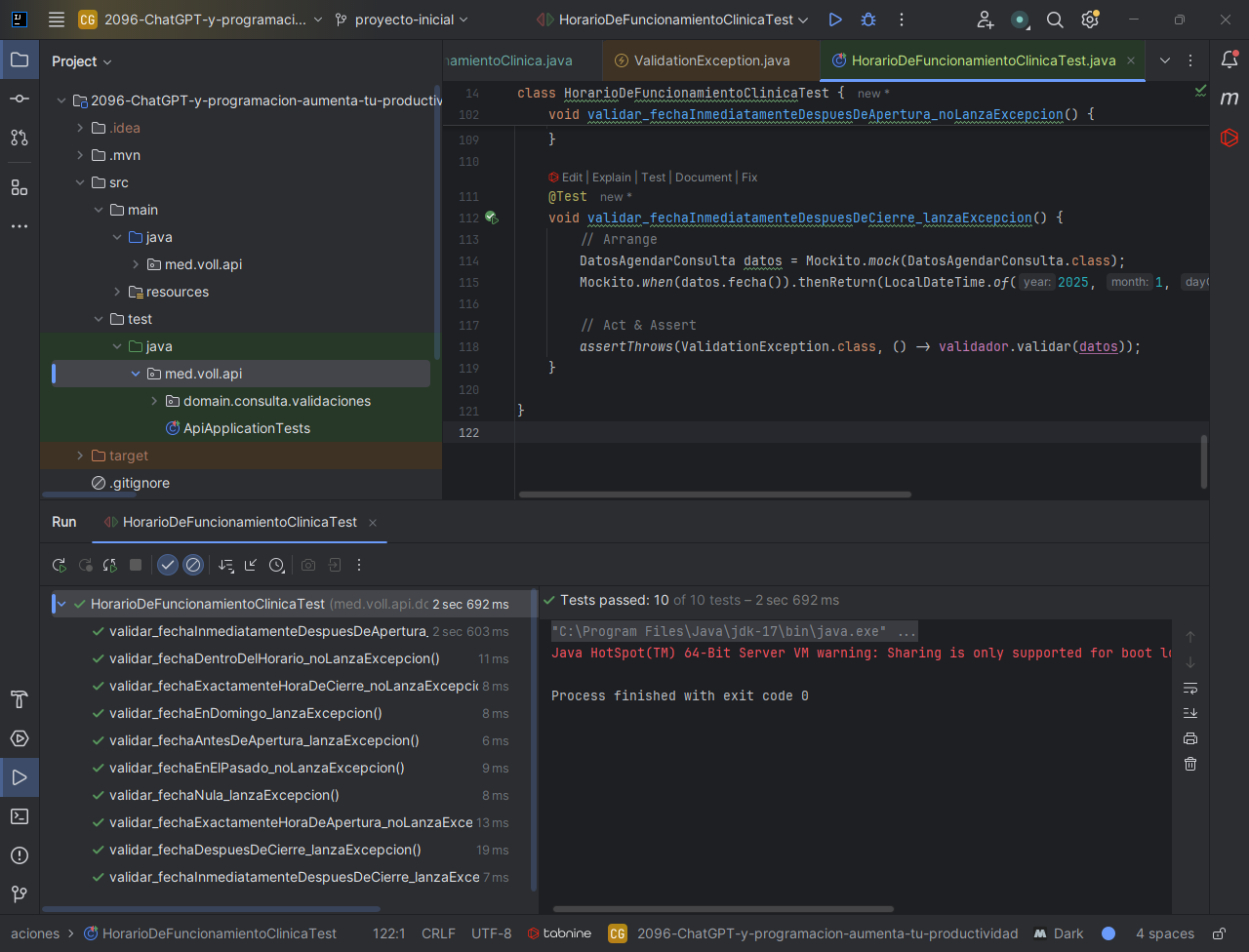Open editor tab options kebab menu
Viewport: 1249px width, 952px height.
pyautogui.click(x=1190, y=60)
